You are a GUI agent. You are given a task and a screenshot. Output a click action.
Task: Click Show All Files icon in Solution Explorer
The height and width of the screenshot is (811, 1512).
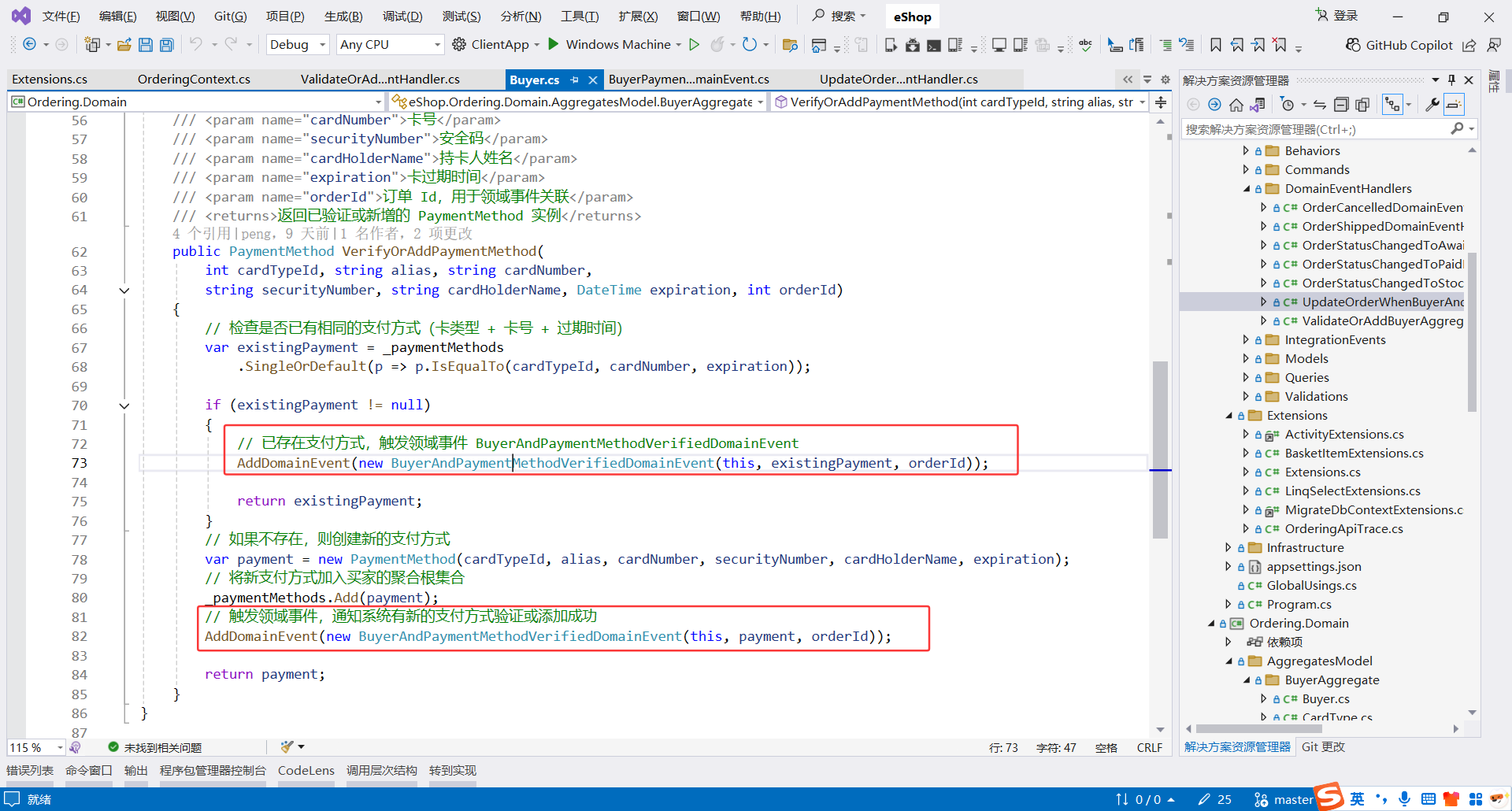[x=1362, y=105]
